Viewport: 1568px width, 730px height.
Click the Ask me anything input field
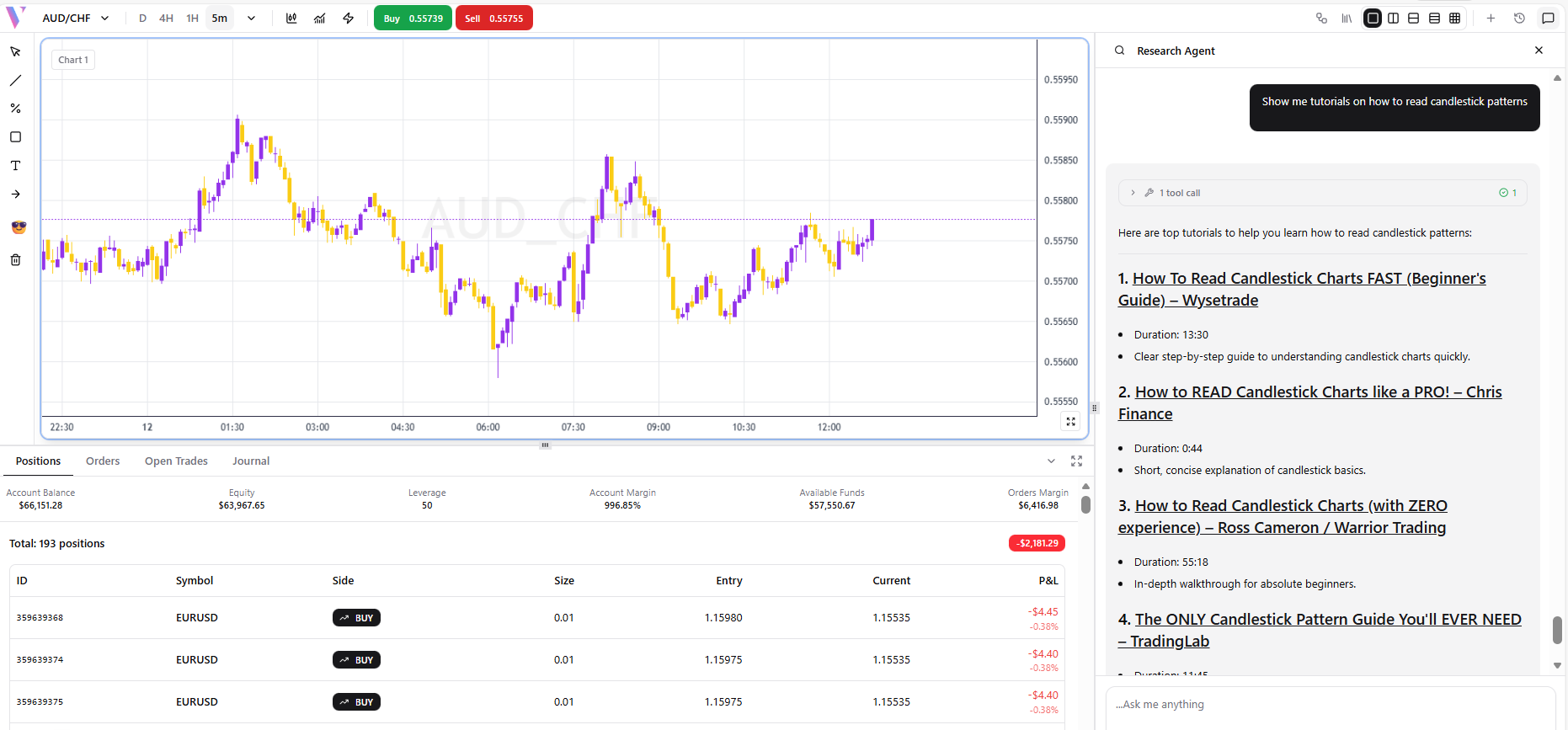(1329, 705)
